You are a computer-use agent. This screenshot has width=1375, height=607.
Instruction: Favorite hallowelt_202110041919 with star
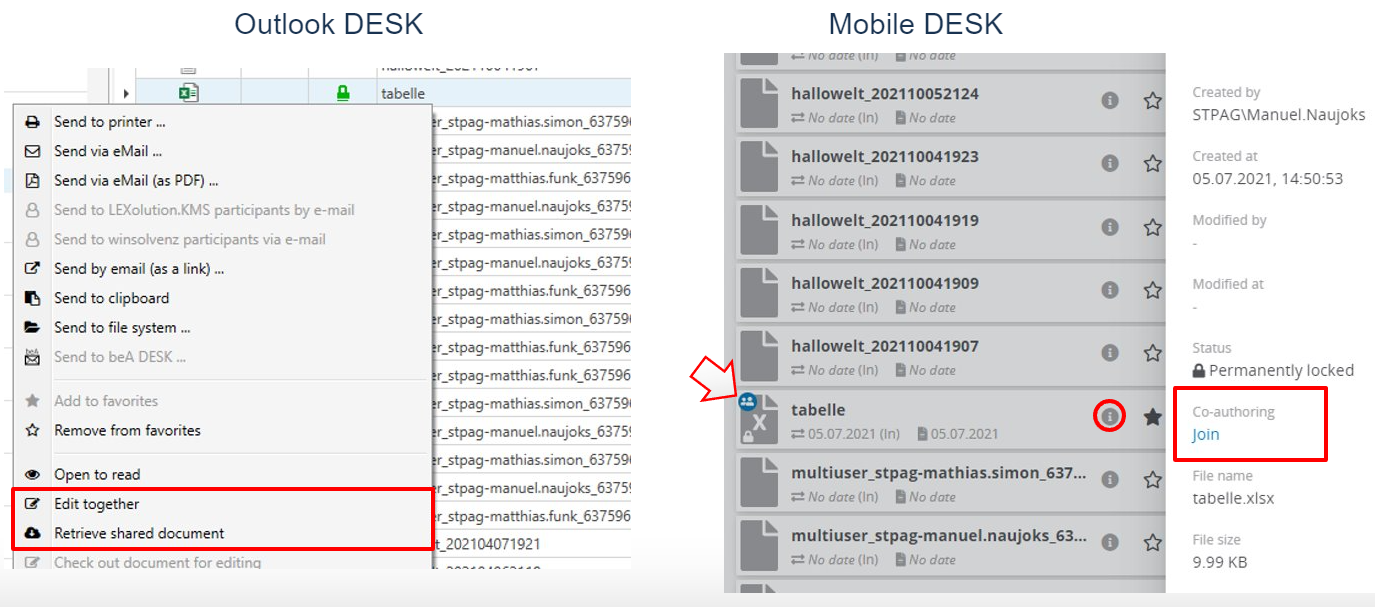[1152, 227]
